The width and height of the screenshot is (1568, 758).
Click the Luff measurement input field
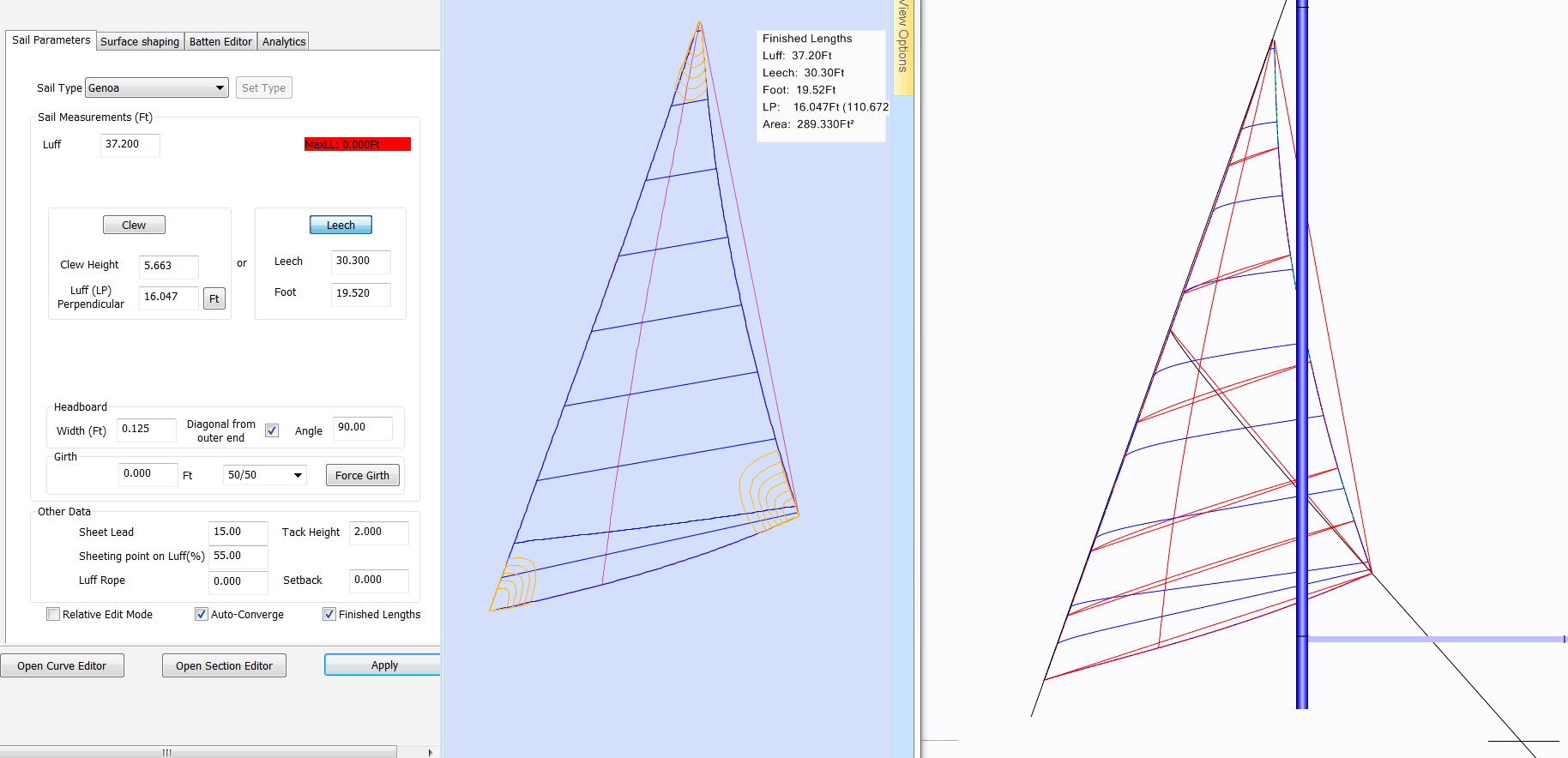point(130,145)
